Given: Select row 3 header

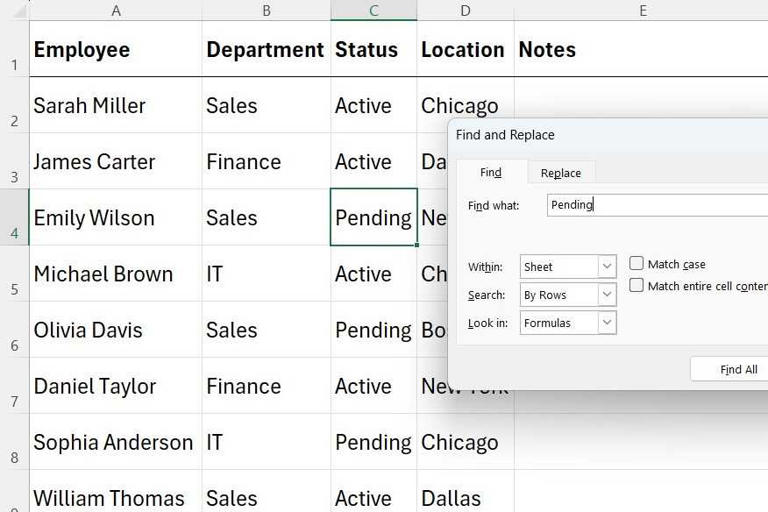Looking at the screenshot, I should coord(15,161).
